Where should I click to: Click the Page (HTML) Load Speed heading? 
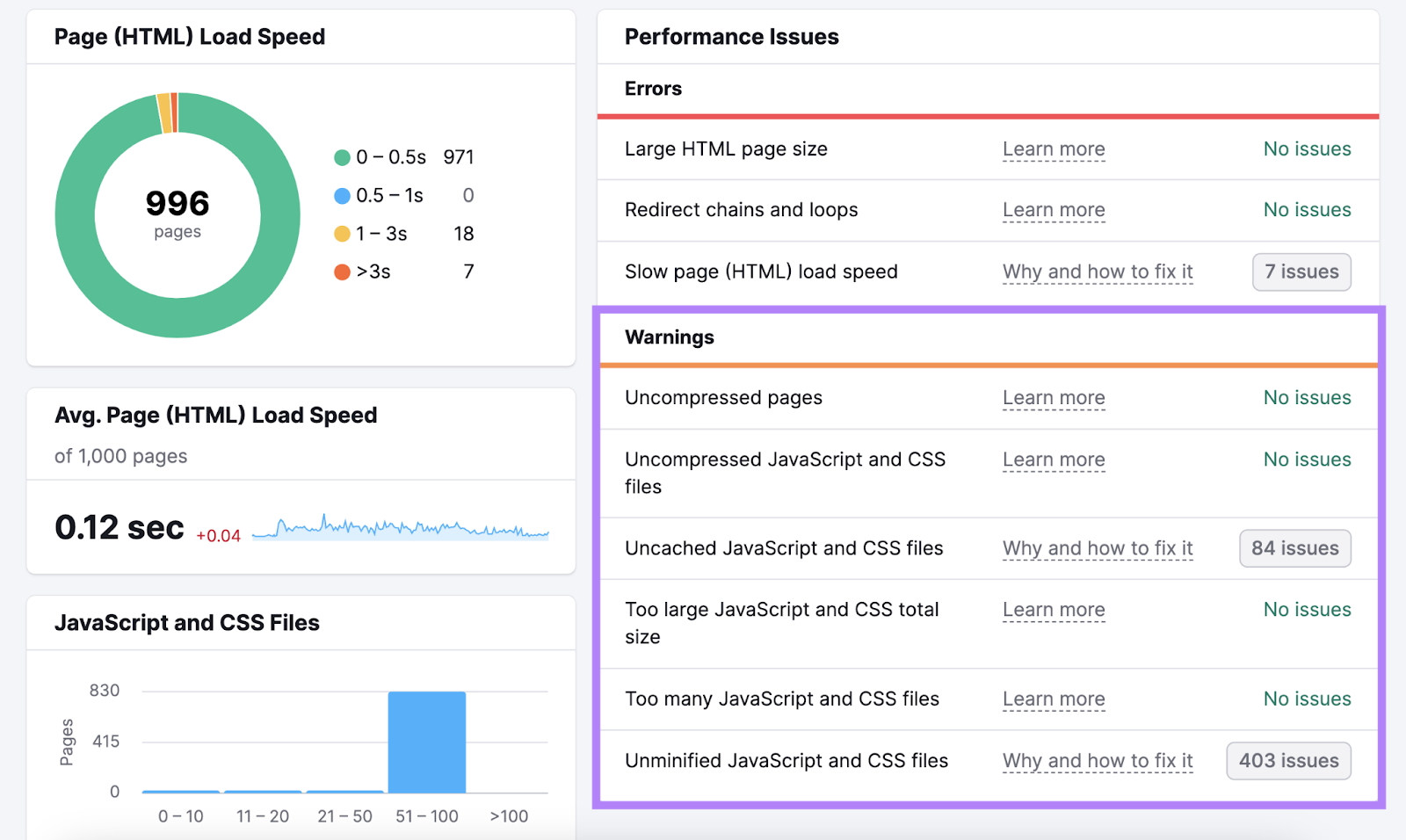190,37
